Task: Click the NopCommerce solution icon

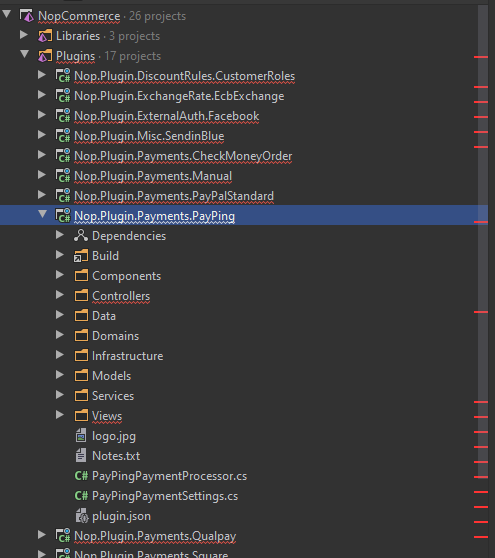Action: pos(27,16)
